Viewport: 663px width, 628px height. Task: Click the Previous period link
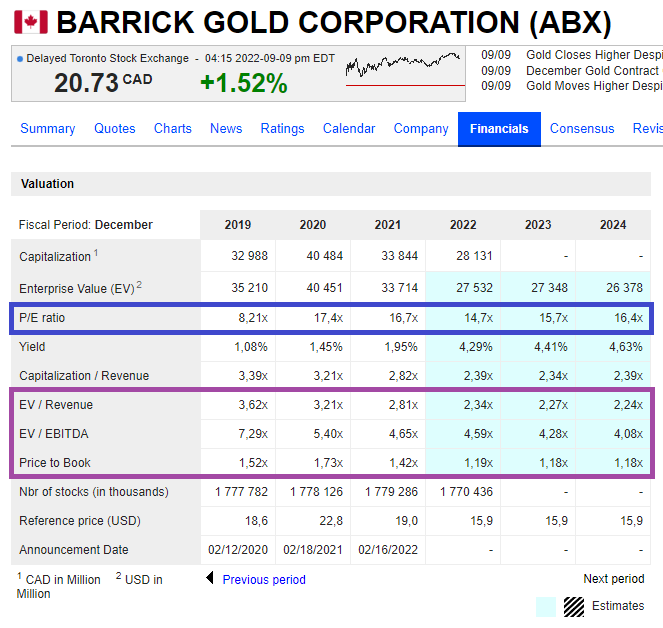[x=264, y=580]
